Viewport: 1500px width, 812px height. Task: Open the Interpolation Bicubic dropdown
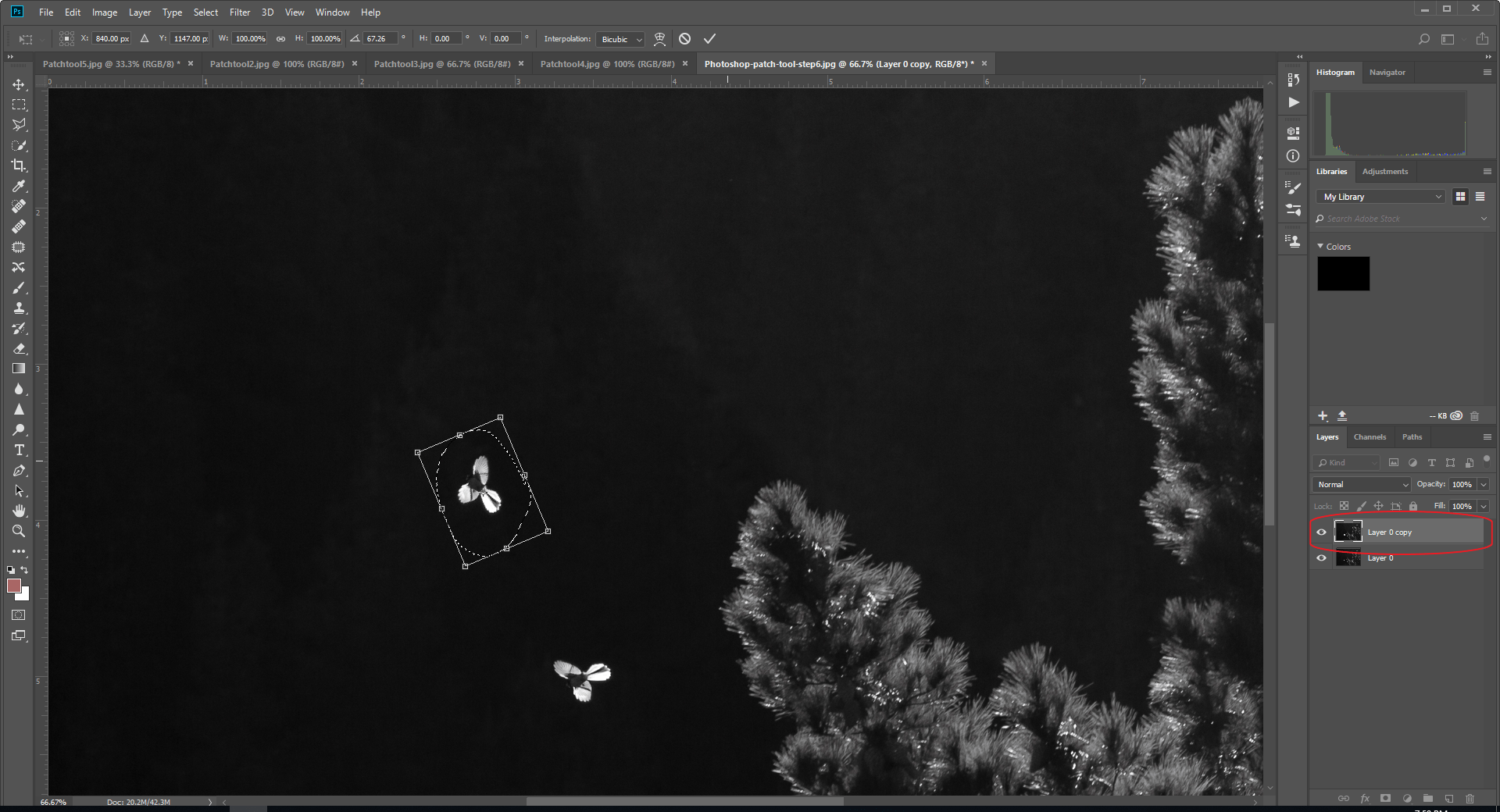pos(620,39)
